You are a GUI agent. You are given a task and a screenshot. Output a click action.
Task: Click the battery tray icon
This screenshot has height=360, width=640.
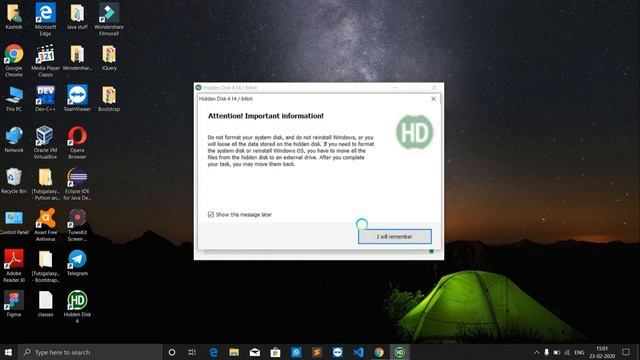(556, 352)
